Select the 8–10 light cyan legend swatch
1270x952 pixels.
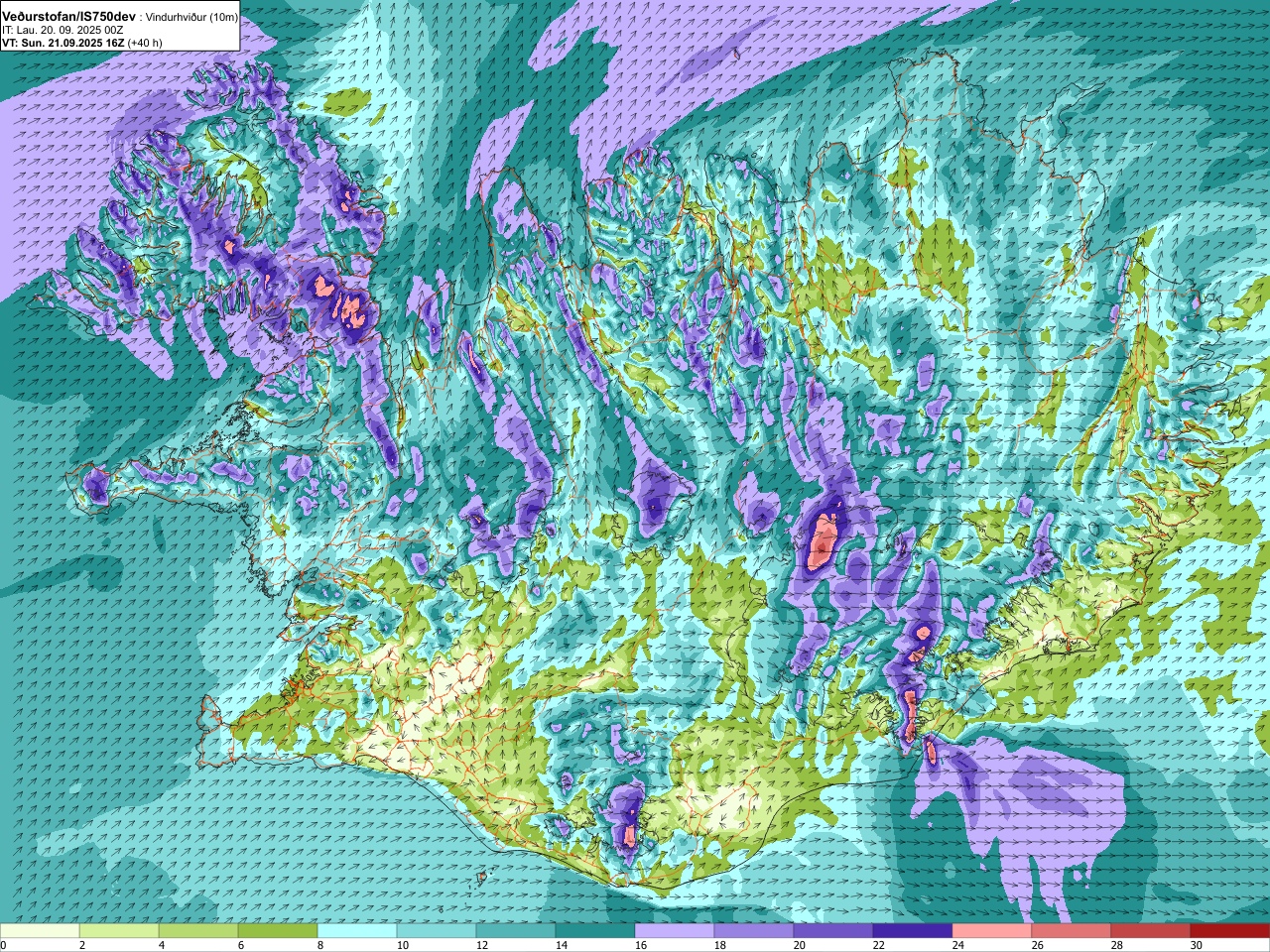357,931
